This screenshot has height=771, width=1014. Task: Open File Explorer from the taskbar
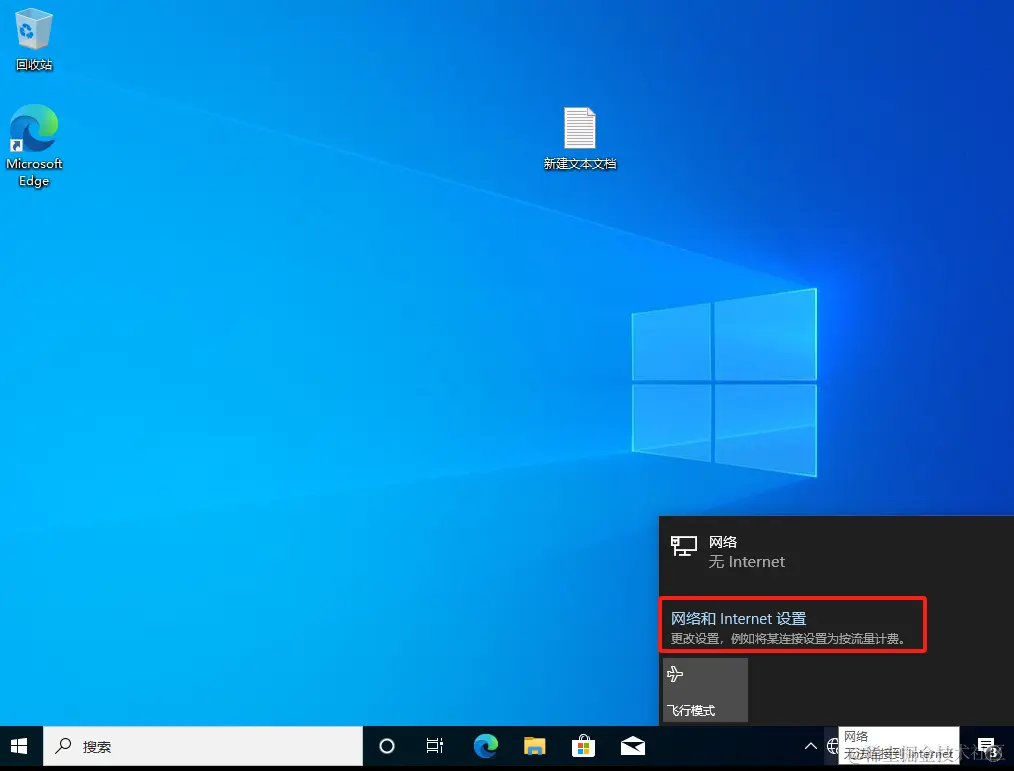coord(535,746)
